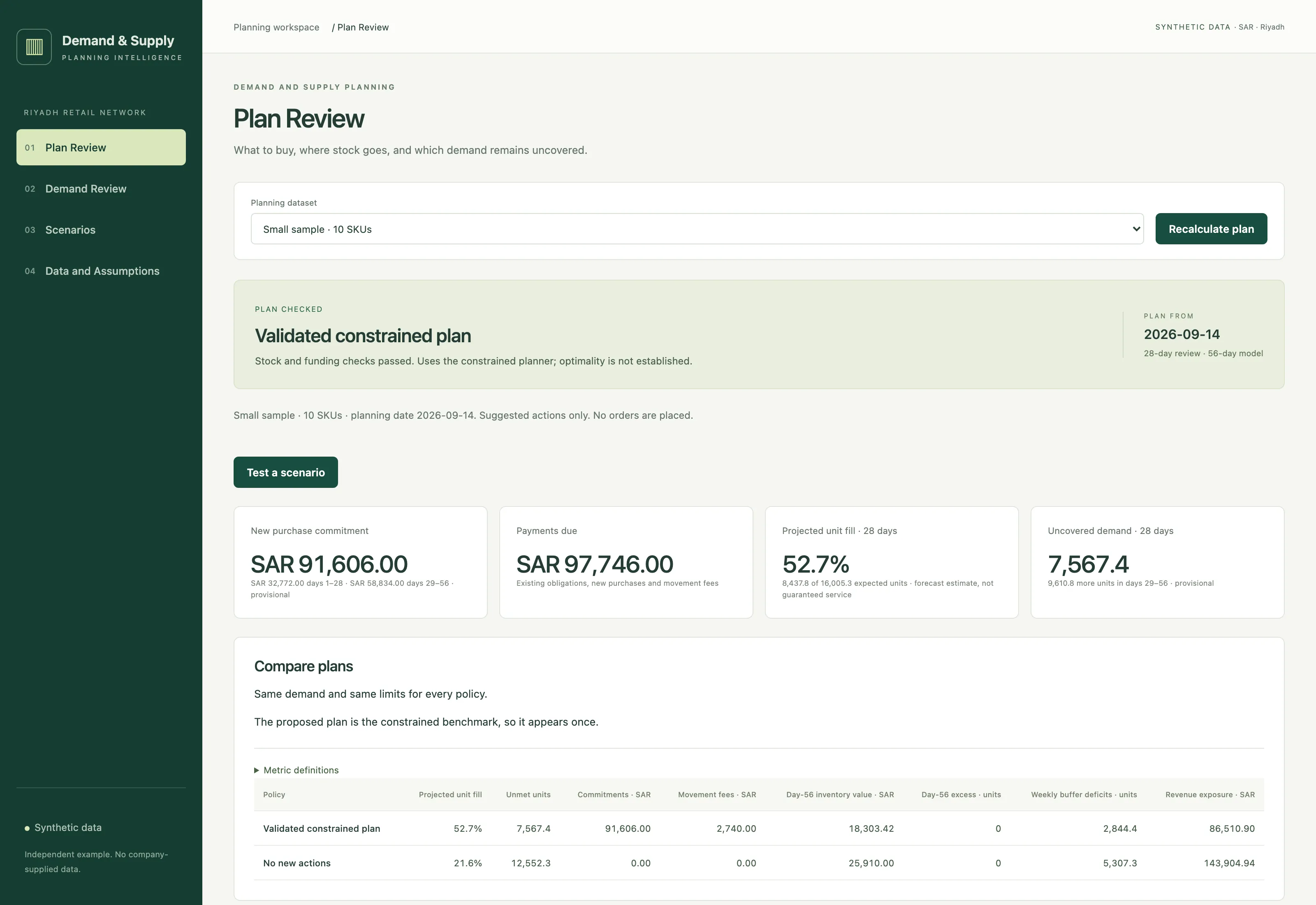
Task: Click the 2,740.00 movement fees cell
Action: (736, 828)
